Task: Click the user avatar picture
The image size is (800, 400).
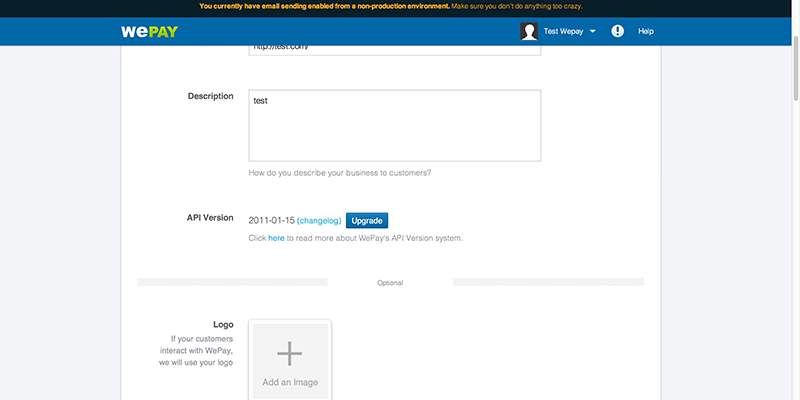Action: (x=529, y=31)
